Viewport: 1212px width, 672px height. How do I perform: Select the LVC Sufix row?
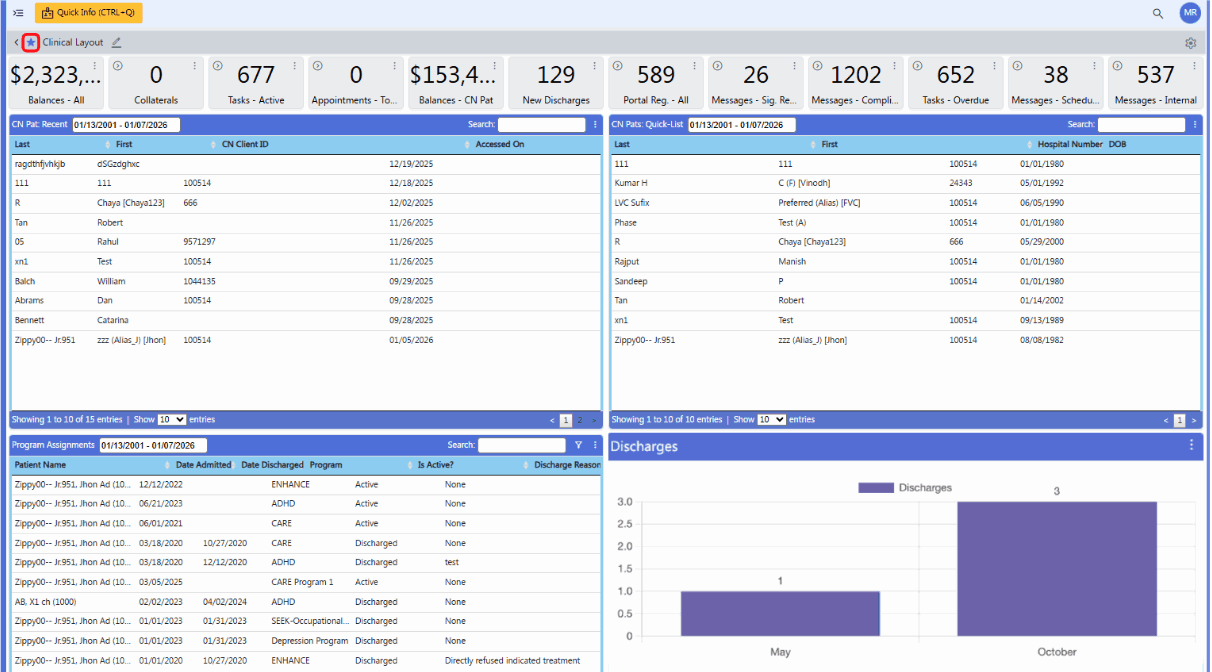click(x=906, y=203)
